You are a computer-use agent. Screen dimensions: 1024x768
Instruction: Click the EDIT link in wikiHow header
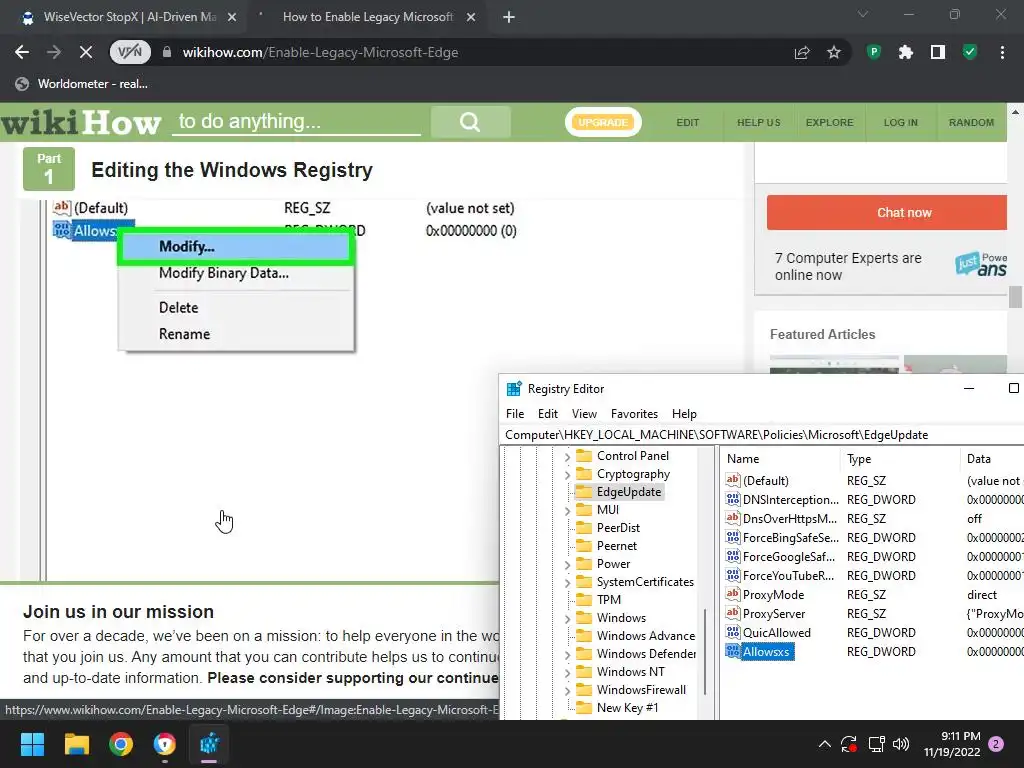[688, 122]
